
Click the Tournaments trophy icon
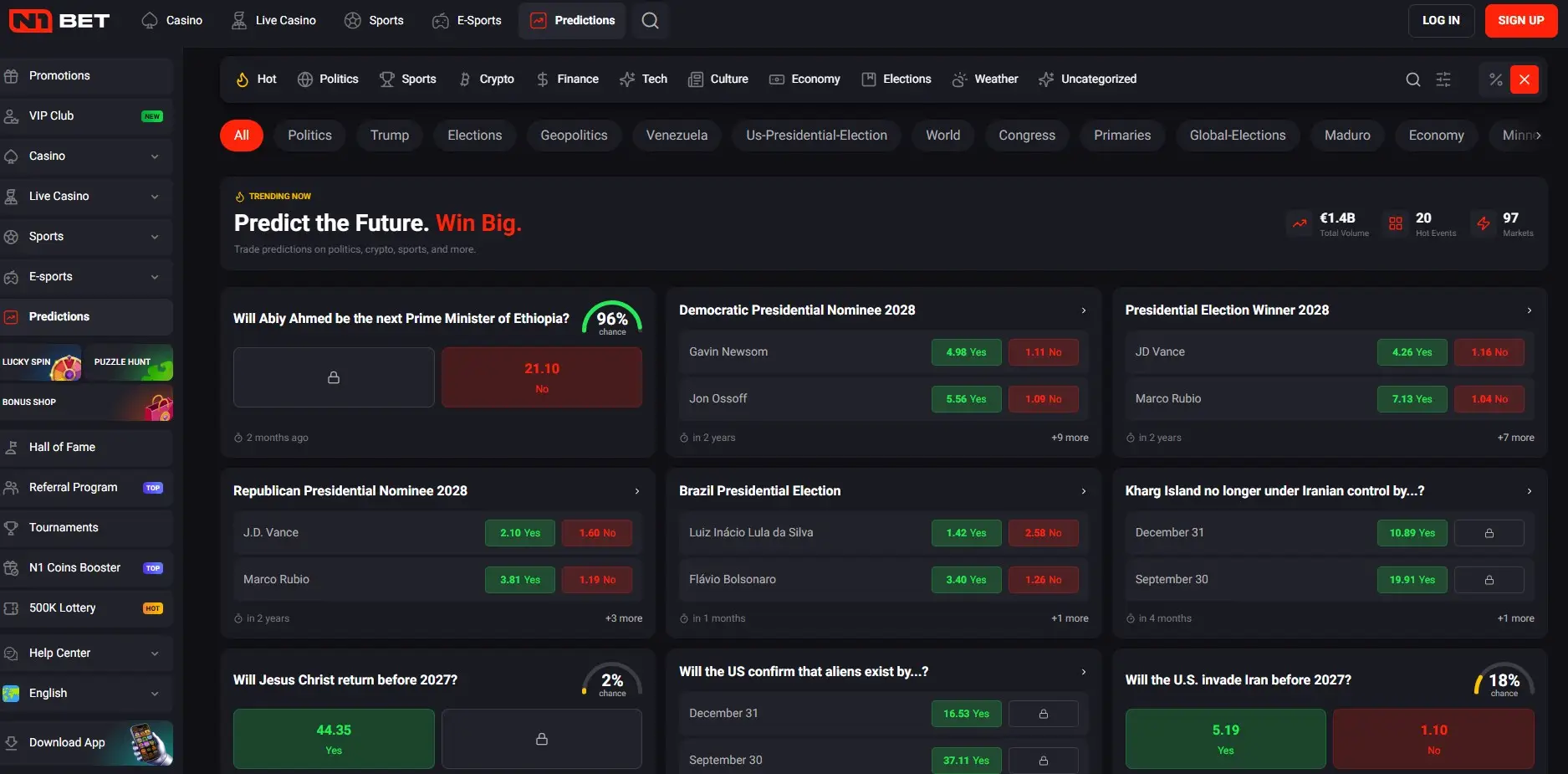[x=11, y=528]
